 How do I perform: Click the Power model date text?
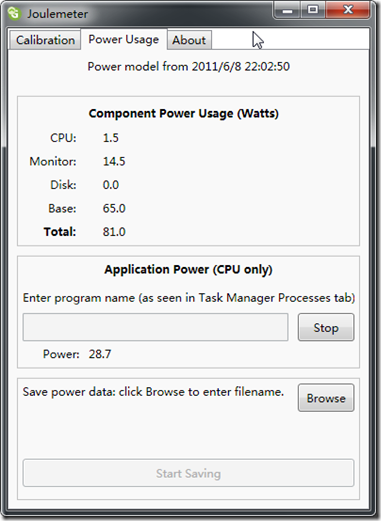click(x=188, y=67)
